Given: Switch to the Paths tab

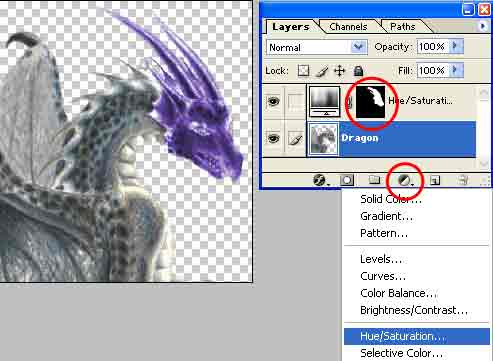Looking at the screenshot, I should coord(403,27).
